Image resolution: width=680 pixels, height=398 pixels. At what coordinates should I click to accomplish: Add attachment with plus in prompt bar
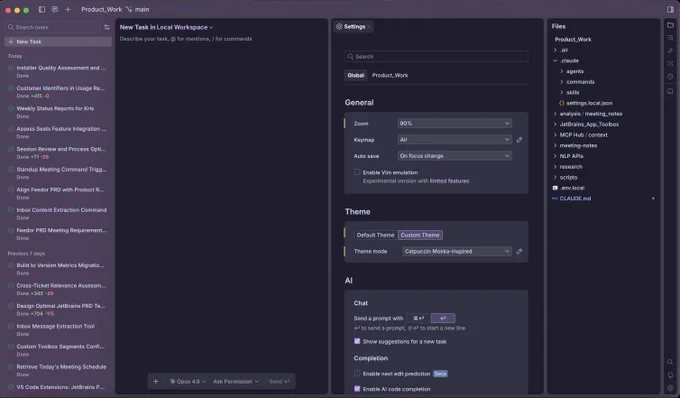coord(156,382)
